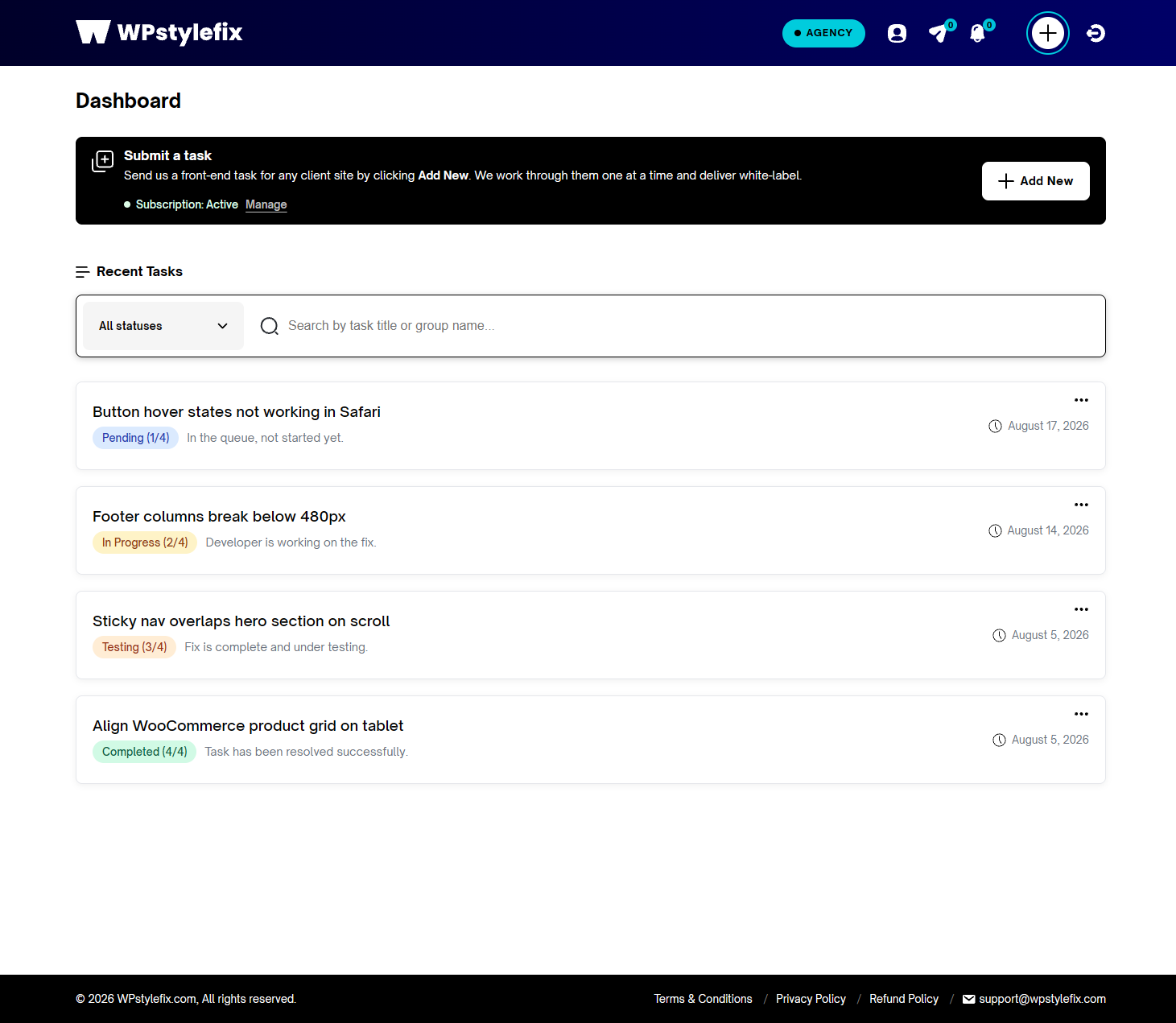
Task: Click the logout arrow icon
Action: point(1096,33)
